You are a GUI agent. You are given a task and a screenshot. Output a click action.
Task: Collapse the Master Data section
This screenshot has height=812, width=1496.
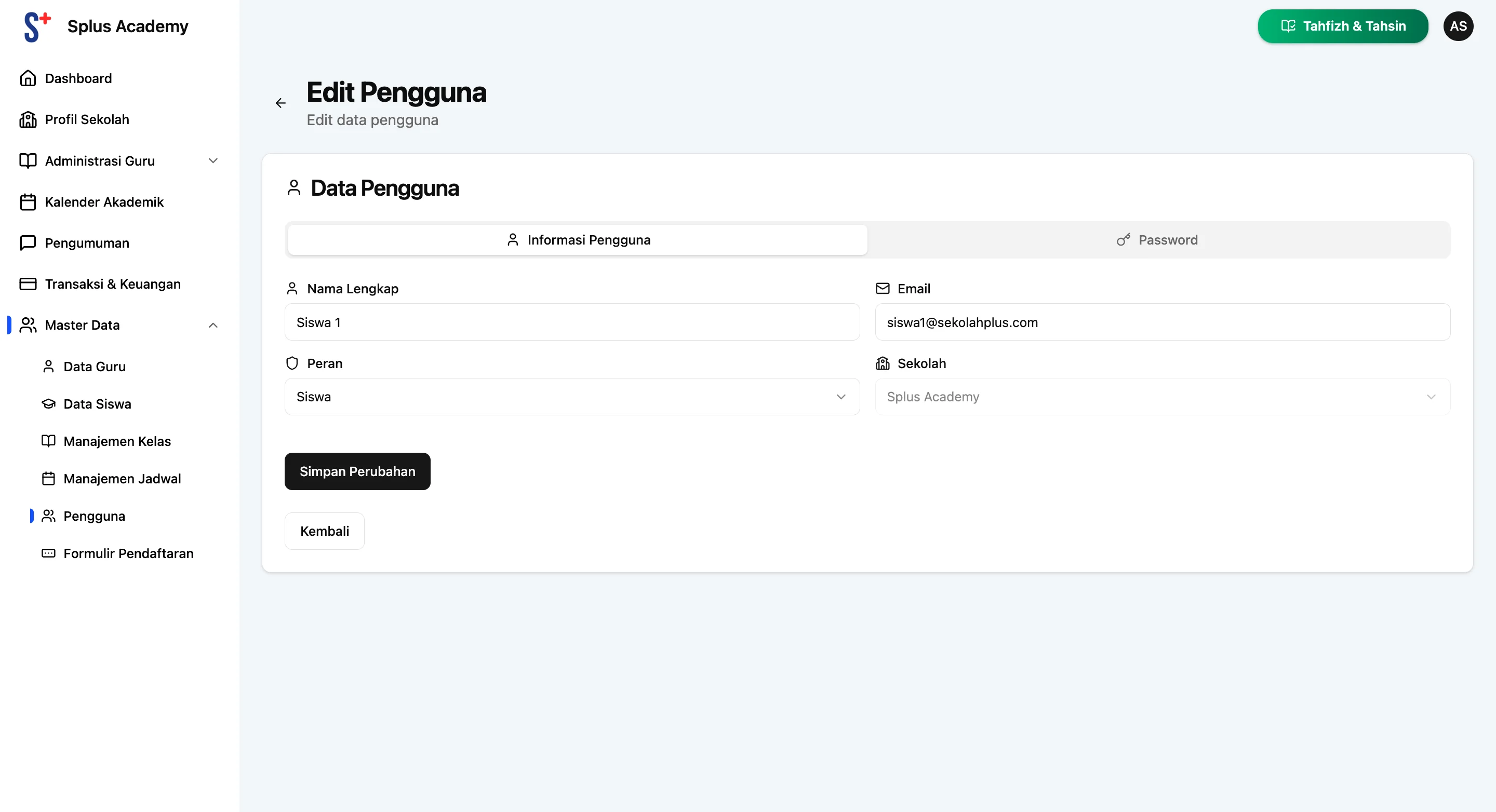click(212, 325)
